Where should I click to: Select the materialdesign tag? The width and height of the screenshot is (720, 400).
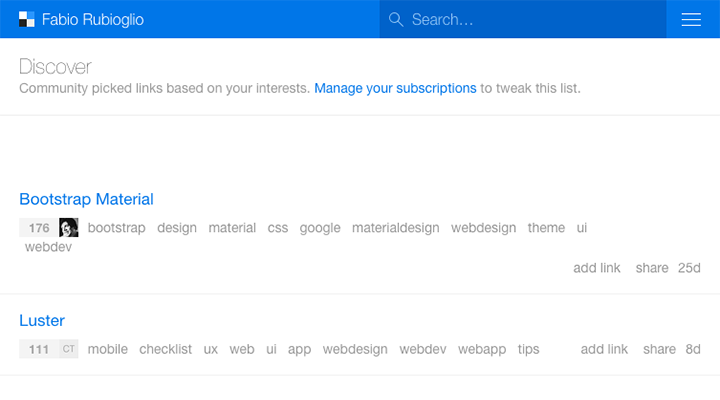[x=395, y=228]
